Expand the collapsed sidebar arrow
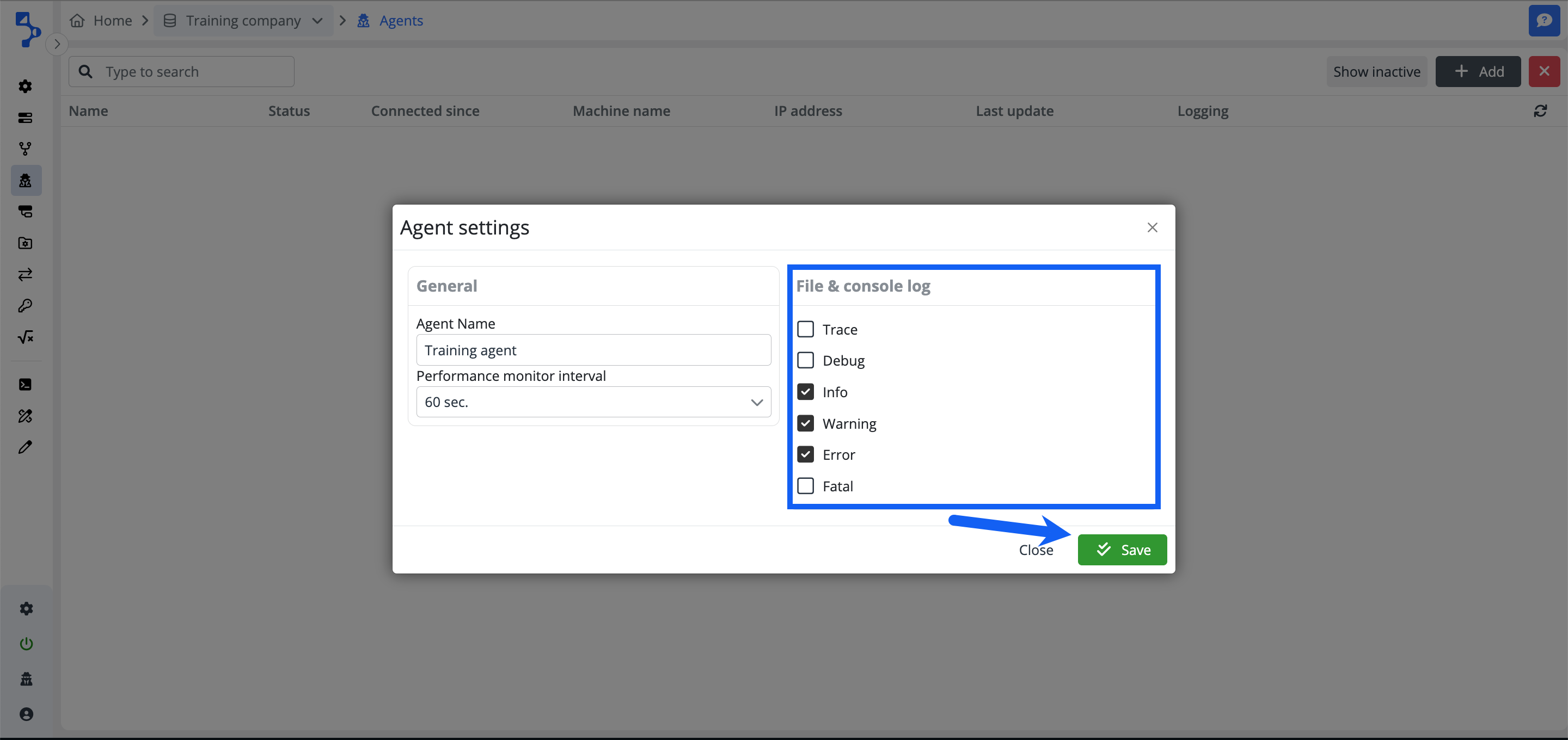Screen dimensions: 1568x740 click(x=57, y=44)
